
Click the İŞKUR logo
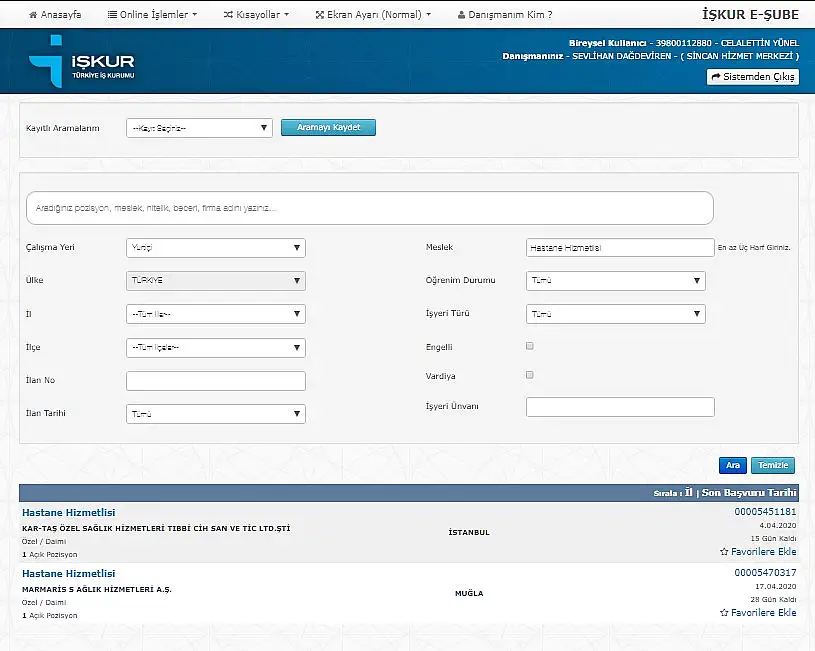tap(82, 61)
